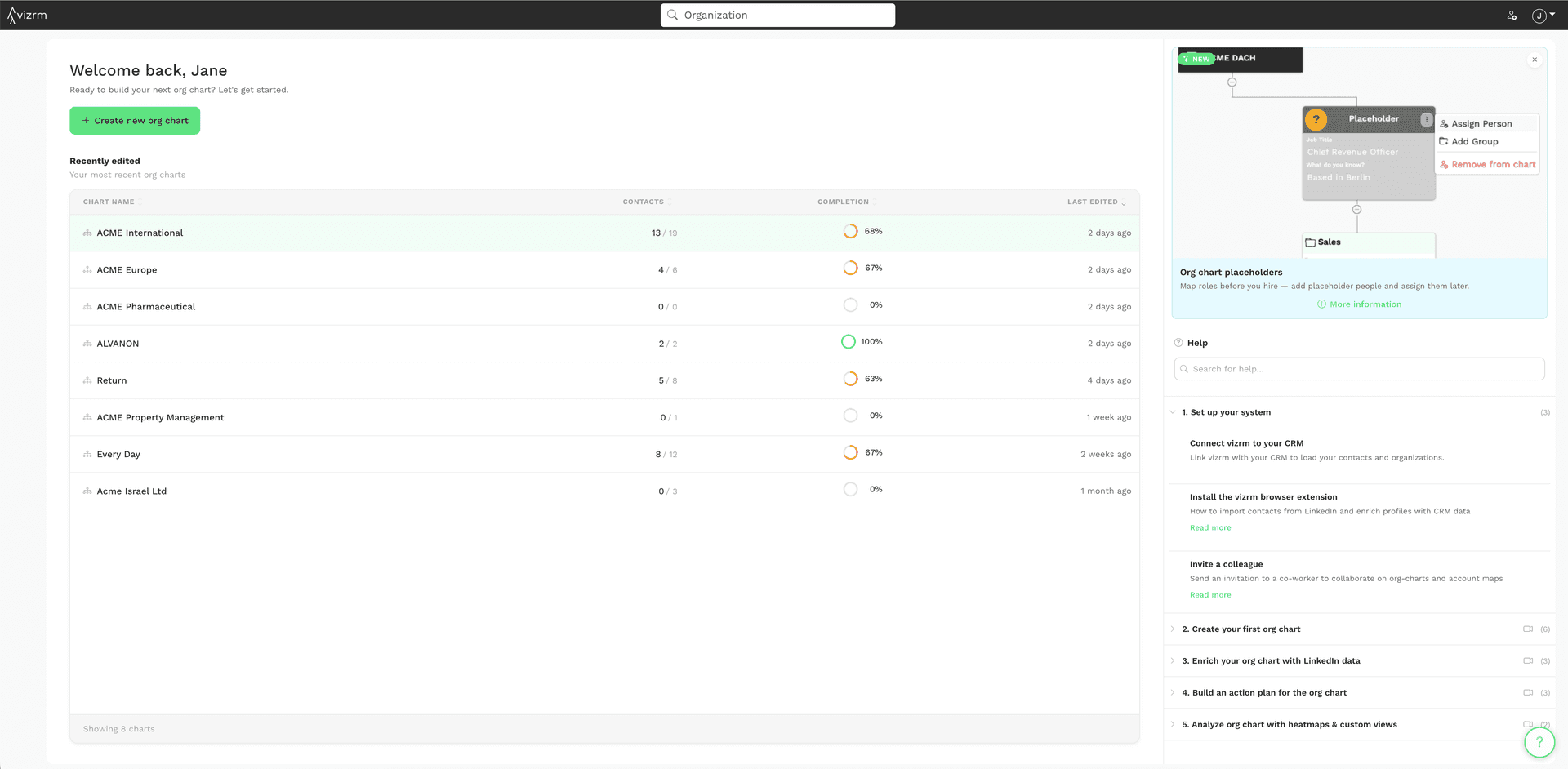Click org chart icon for ACME Europe
The height and width of the screenshot is (769, 1568).
point(87,269)
